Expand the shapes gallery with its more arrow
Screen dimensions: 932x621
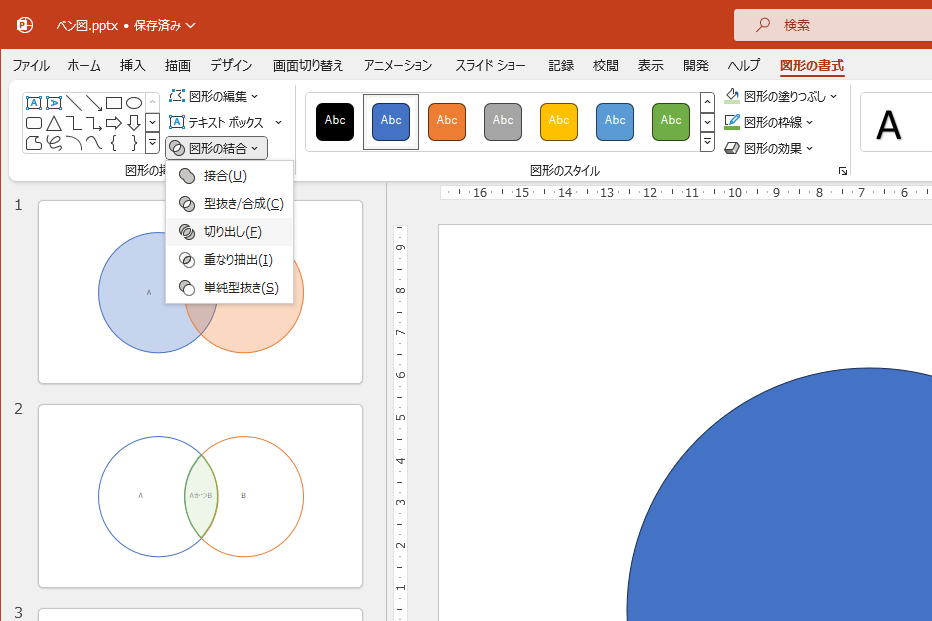(x=153, y=143)
